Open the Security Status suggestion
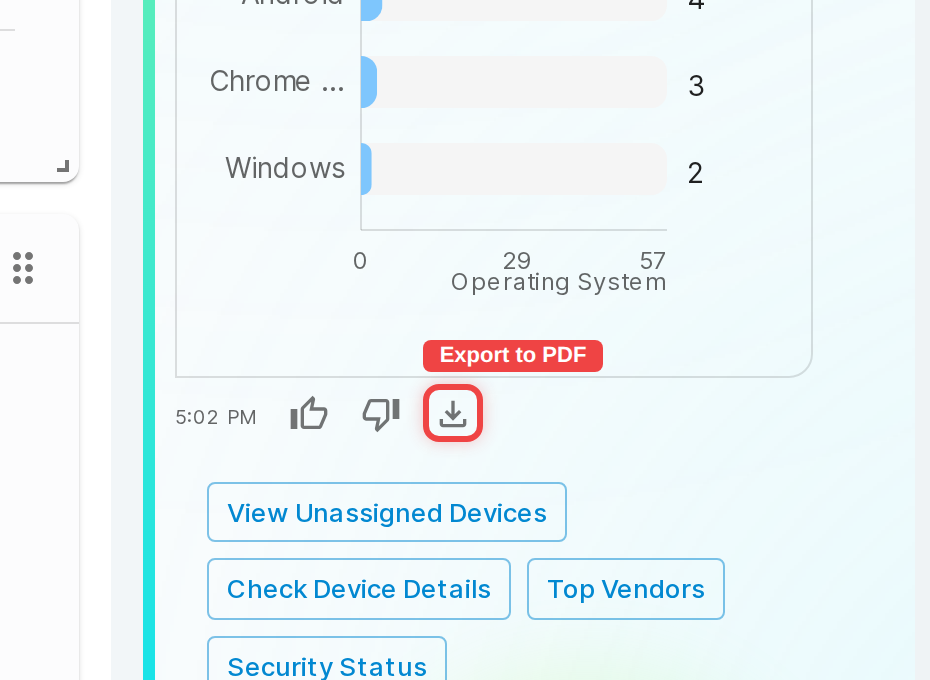Image resolution: width=930 pixels, height=680 pixels. 327,660
